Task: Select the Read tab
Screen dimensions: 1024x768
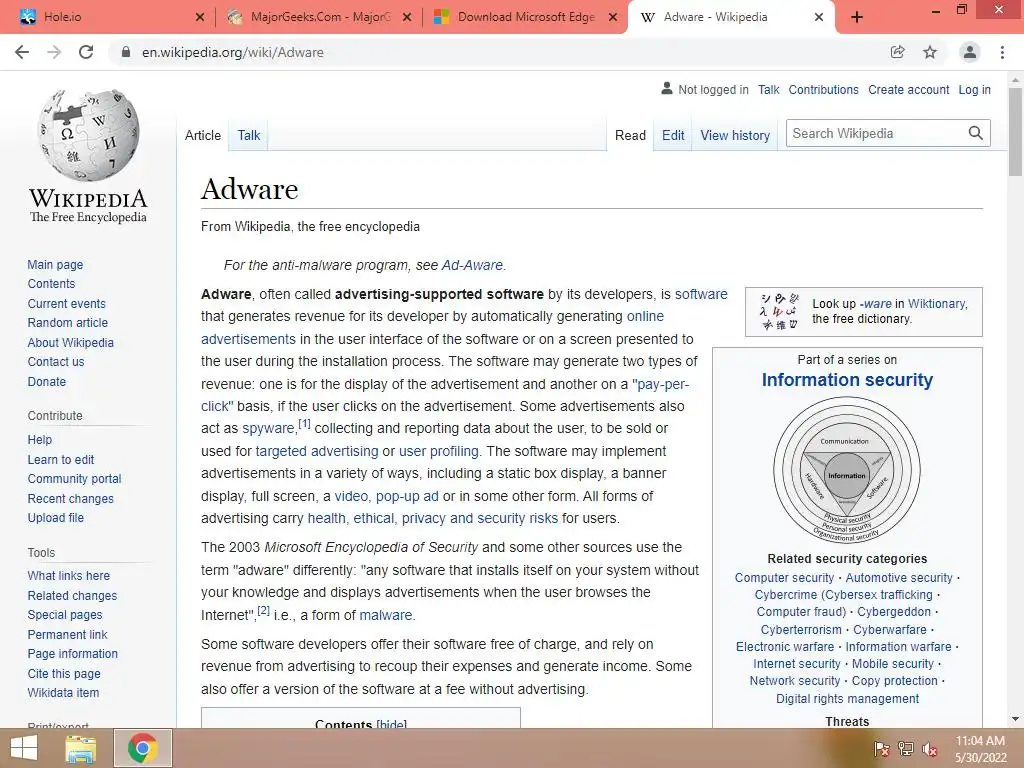Action: [630, 135]
